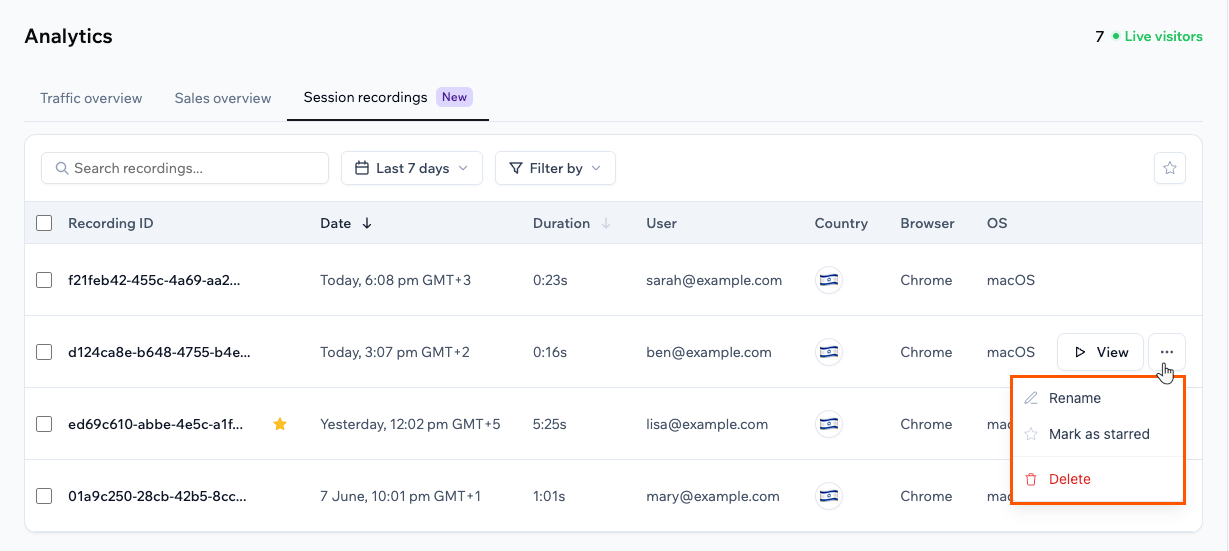Click date Today, 6:08 pm GMT+3
Screen dimensions: 1229x551
click(396, 280)
